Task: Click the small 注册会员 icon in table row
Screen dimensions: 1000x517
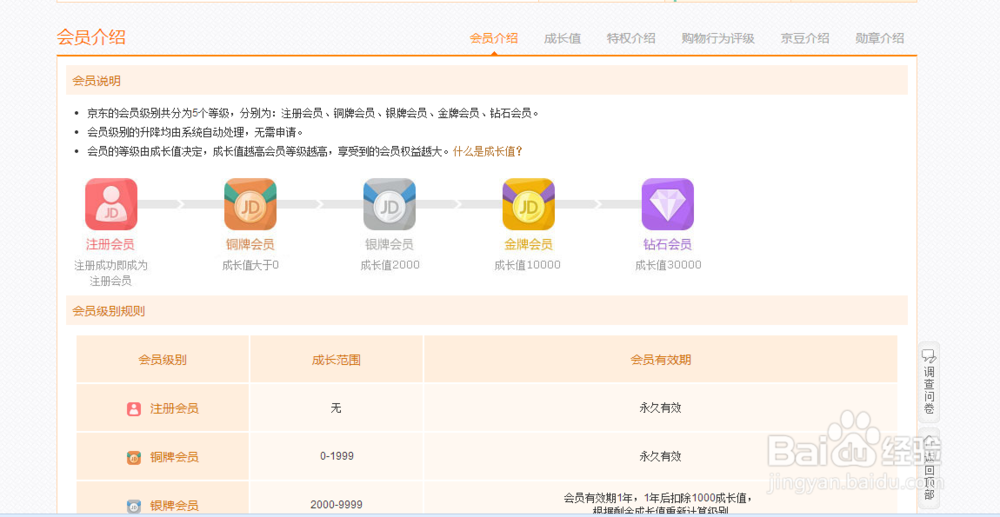Action: click(133, 409)
